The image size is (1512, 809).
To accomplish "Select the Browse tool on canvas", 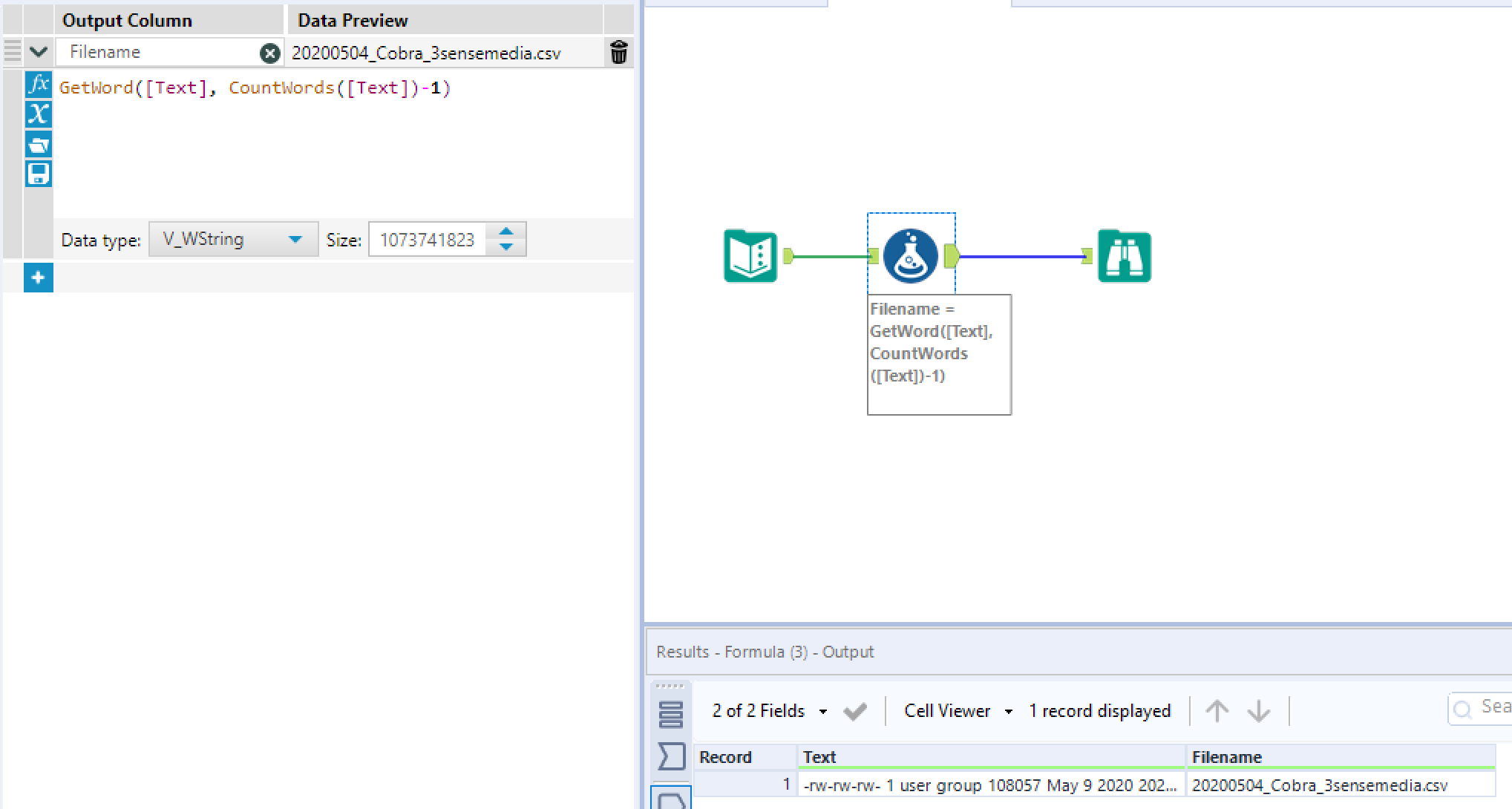I will [1124, 257].
